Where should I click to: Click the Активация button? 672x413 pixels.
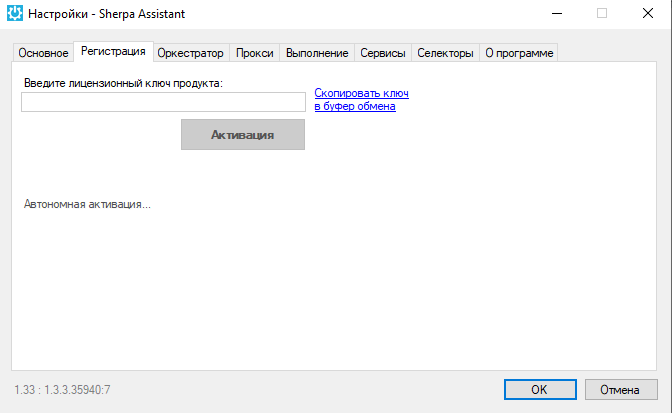click(243, 135)
